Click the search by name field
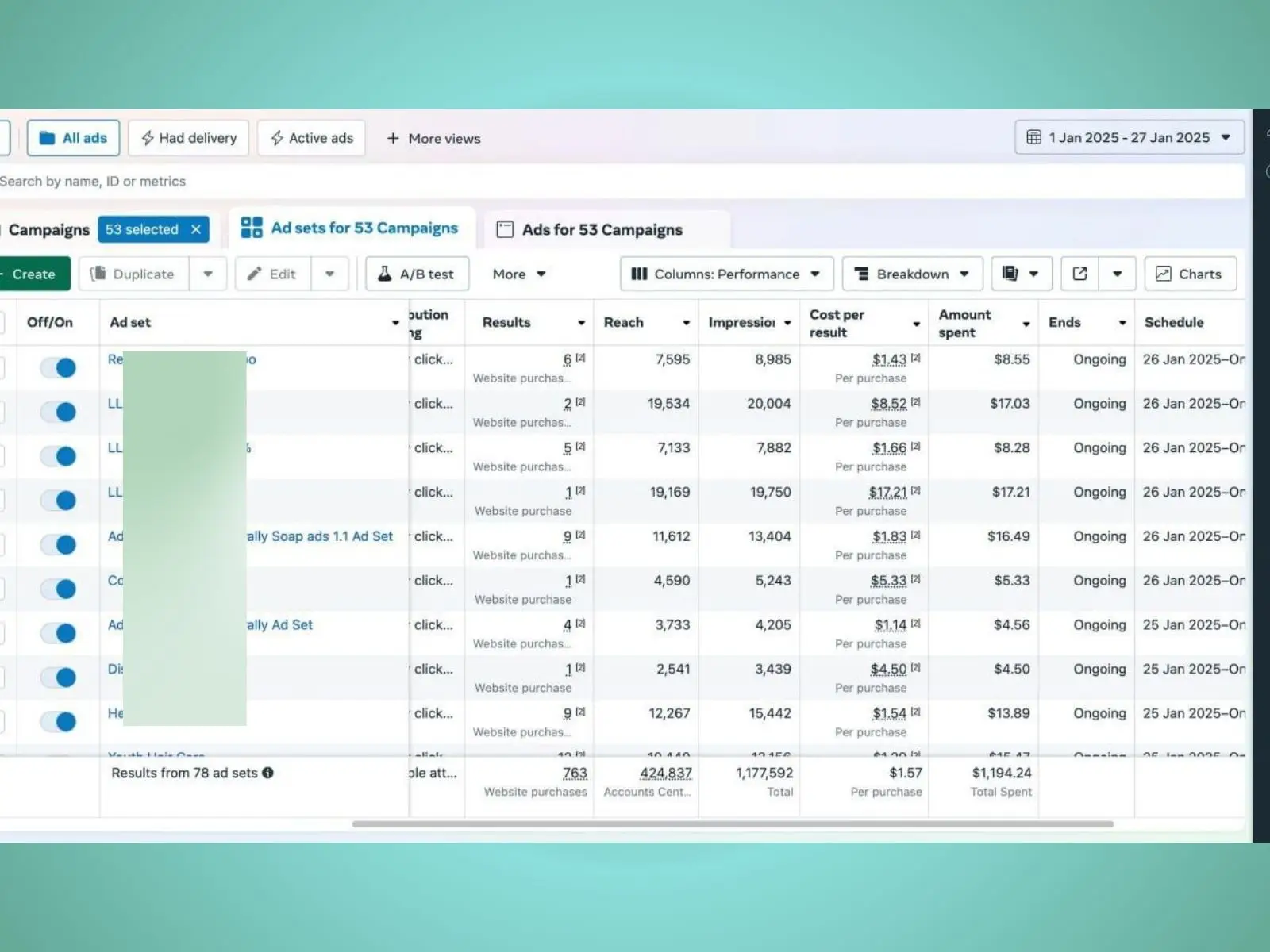This screenshot has height=952, width=1270. [317, 181]
